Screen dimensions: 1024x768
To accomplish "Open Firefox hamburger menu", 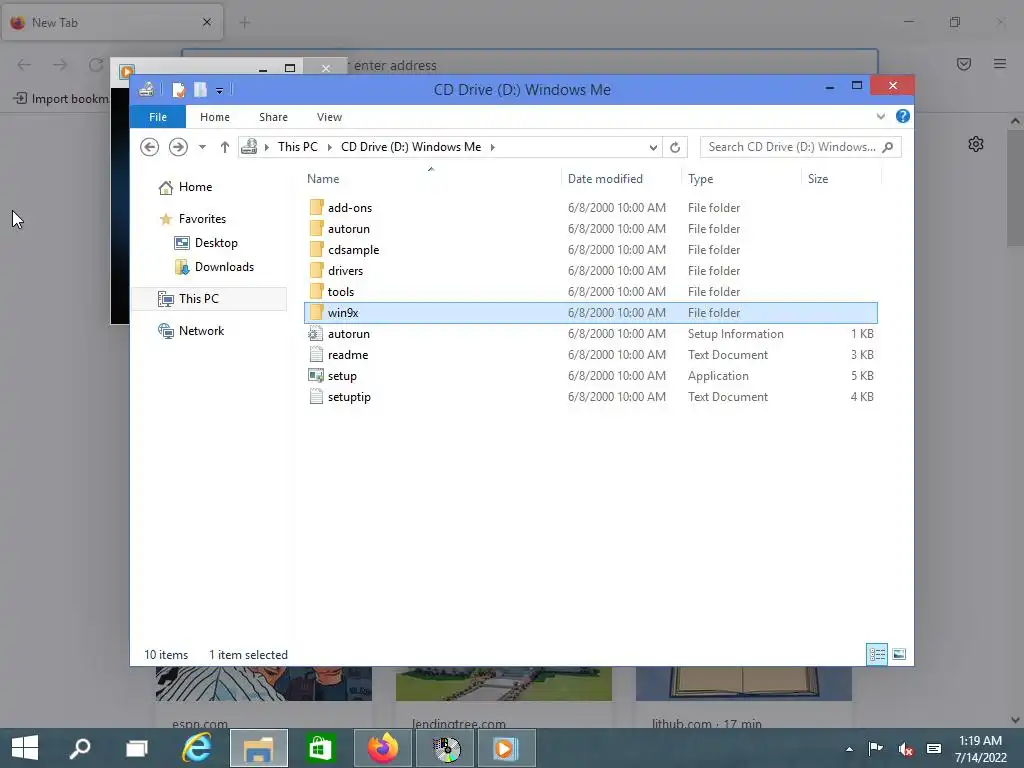I will (x=1000, y=64).
